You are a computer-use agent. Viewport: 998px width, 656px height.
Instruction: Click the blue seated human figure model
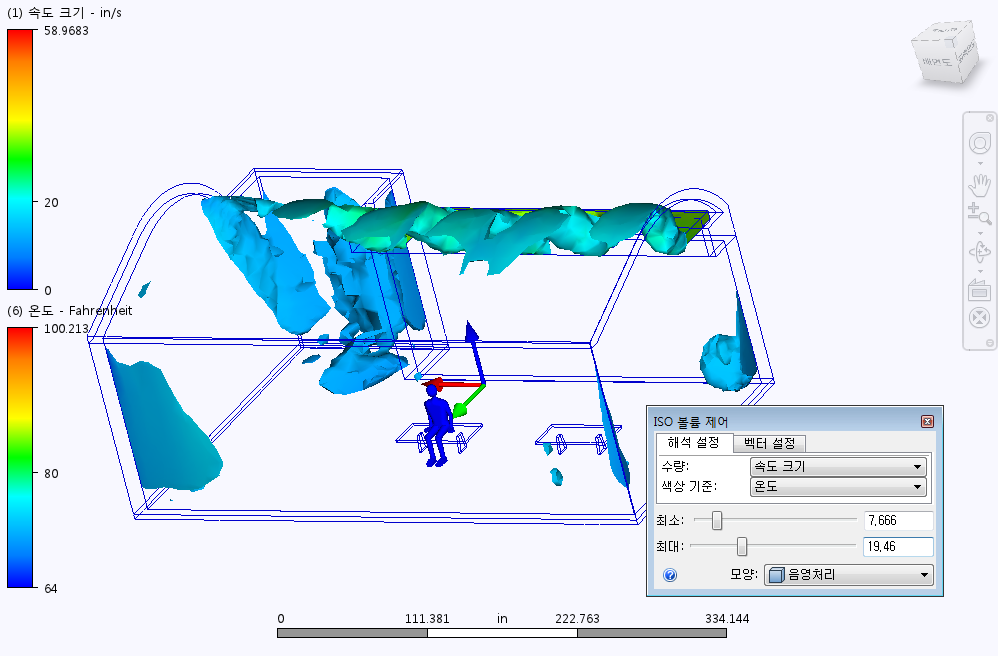point(437,426)
